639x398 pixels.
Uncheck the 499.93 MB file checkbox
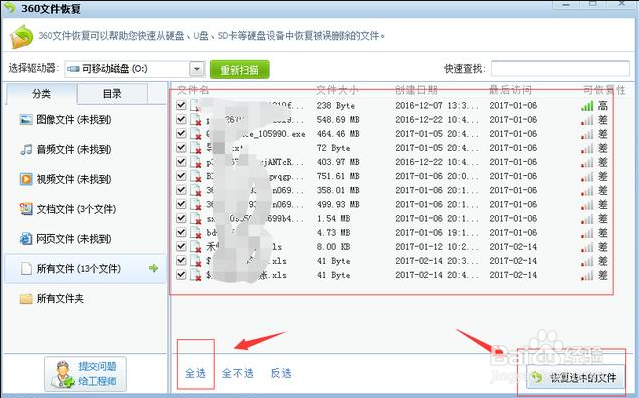coord(181,204)
